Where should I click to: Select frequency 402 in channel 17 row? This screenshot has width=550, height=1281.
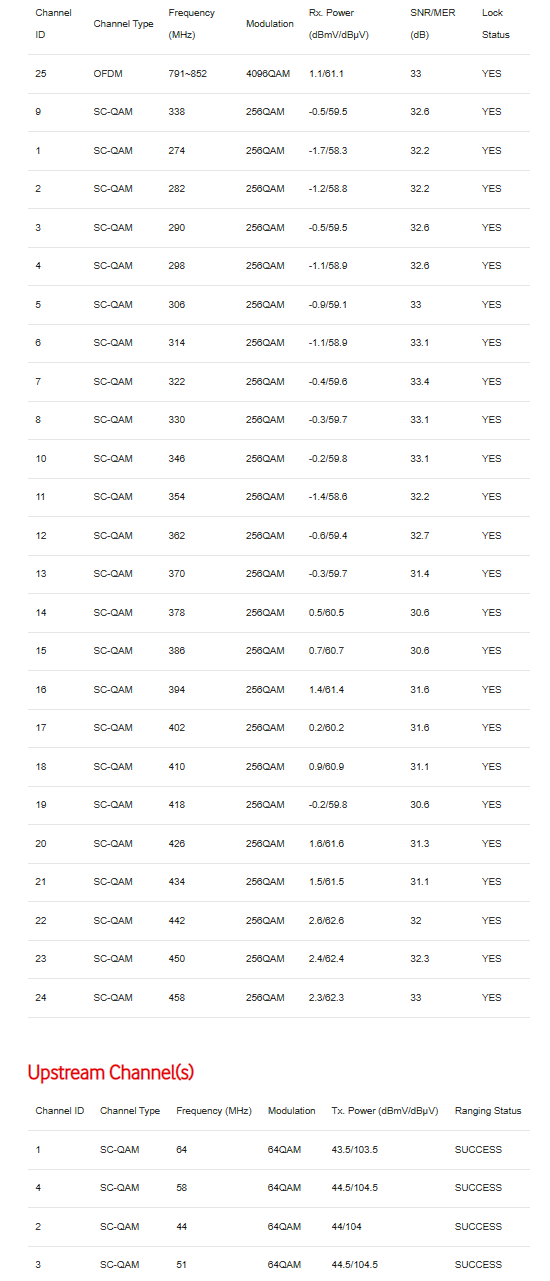pyautogui.click(x=177, y=728)
